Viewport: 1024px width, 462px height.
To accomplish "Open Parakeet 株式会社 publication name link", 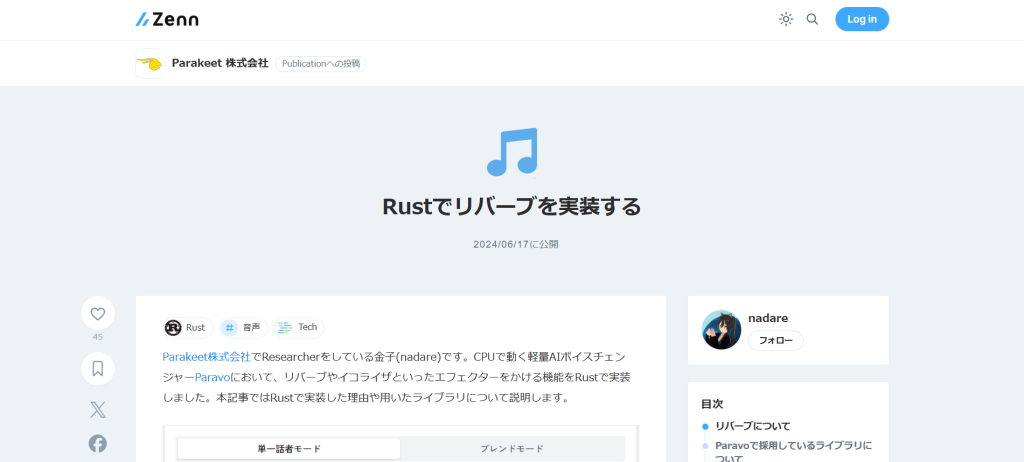I will (x=220, y=63).
